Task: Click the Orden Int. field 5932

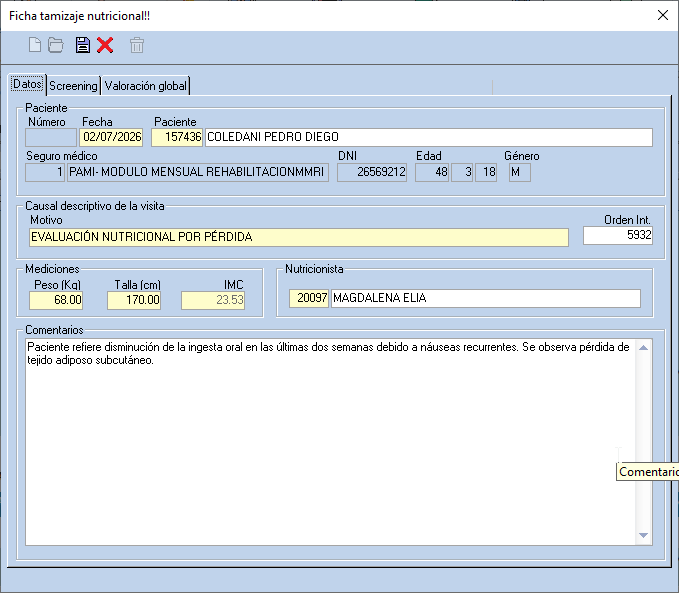Action: click(618, 236)
